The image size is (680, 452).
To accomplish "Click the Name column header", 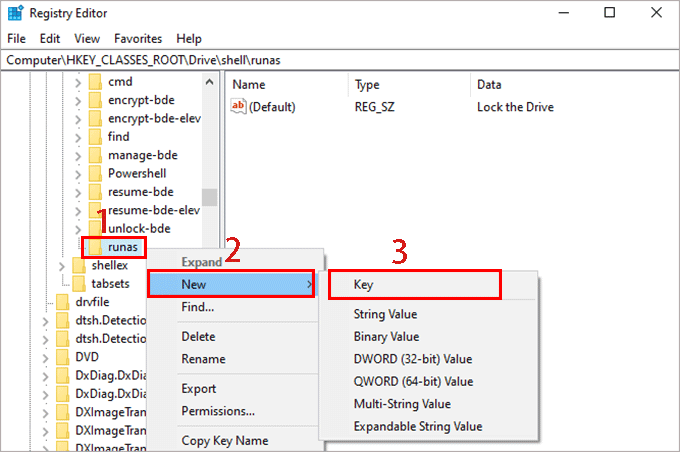I will (x=287, y=84).
